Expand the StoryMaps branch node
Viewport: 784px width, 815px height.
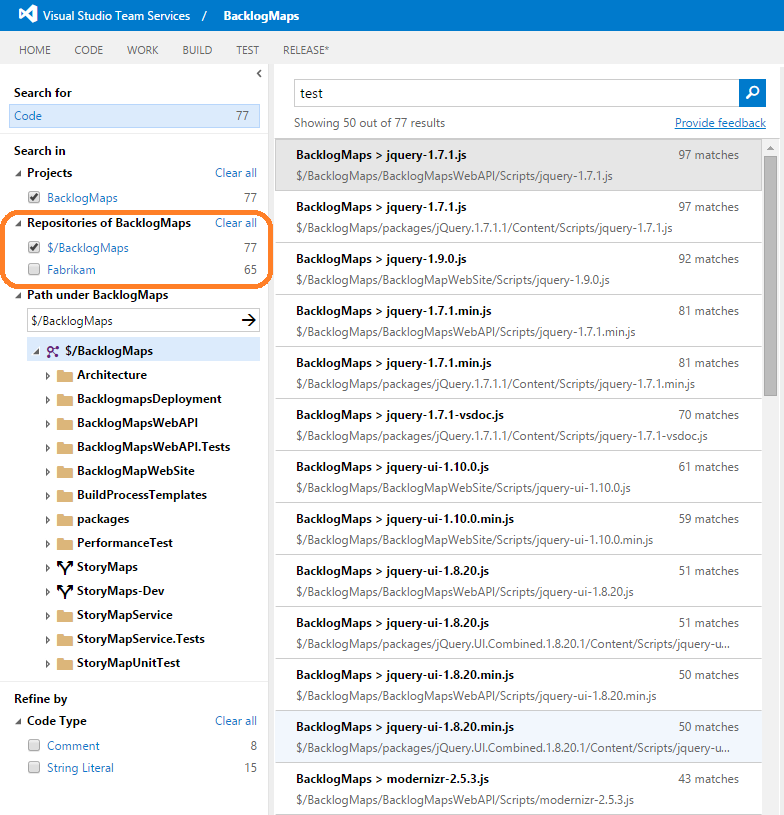[x=47, y=568]
